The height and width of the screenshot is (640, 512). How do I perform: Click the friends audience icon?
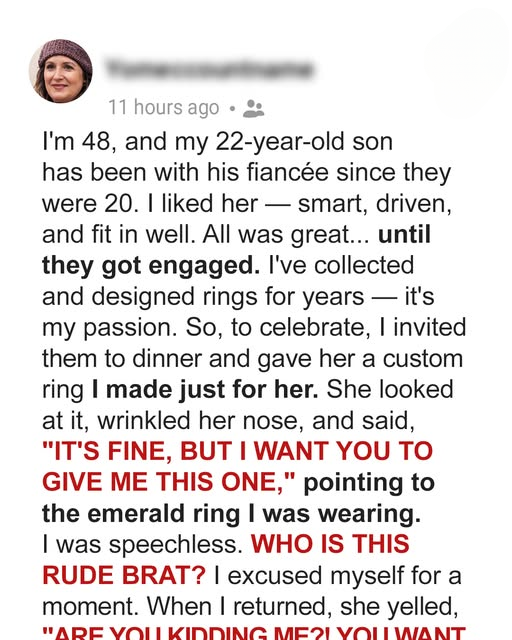click(x=254, y=109)
